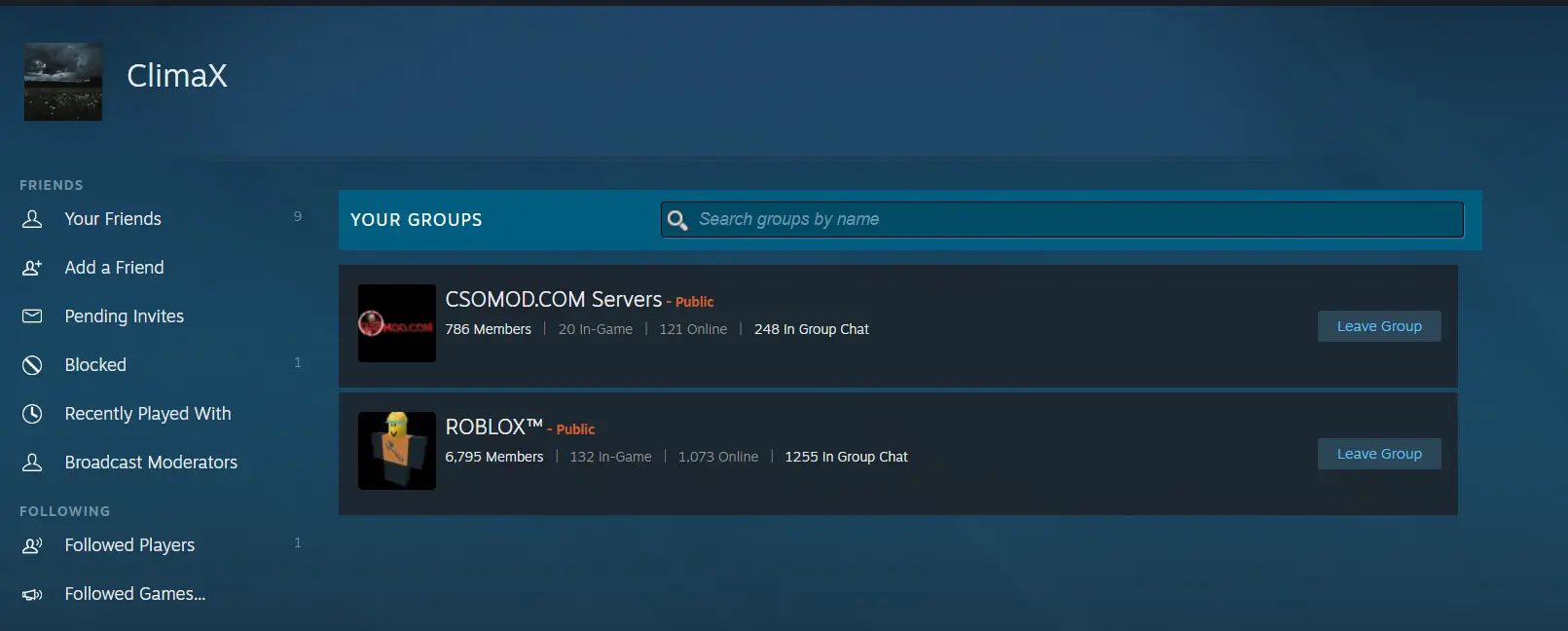Click the search magnifying glass icon
The height and width of the screenshot is (631, 1568).
click(x=677, y=221)
